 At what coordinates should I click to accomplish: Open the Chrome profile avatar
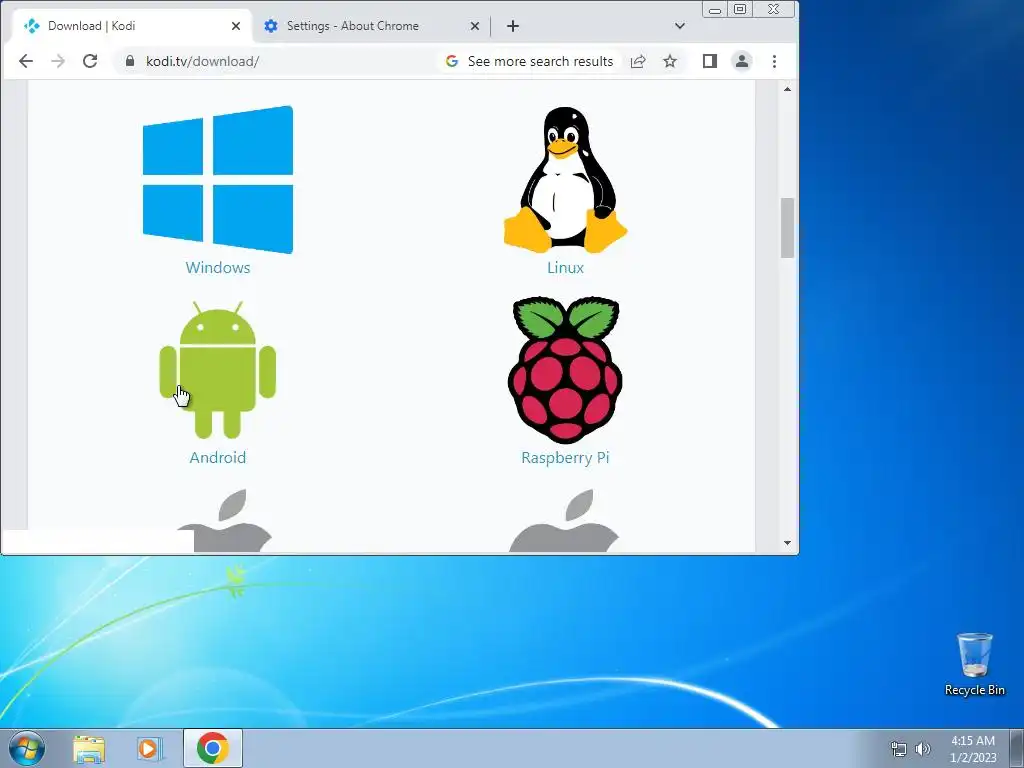click(x=742, y=61)
